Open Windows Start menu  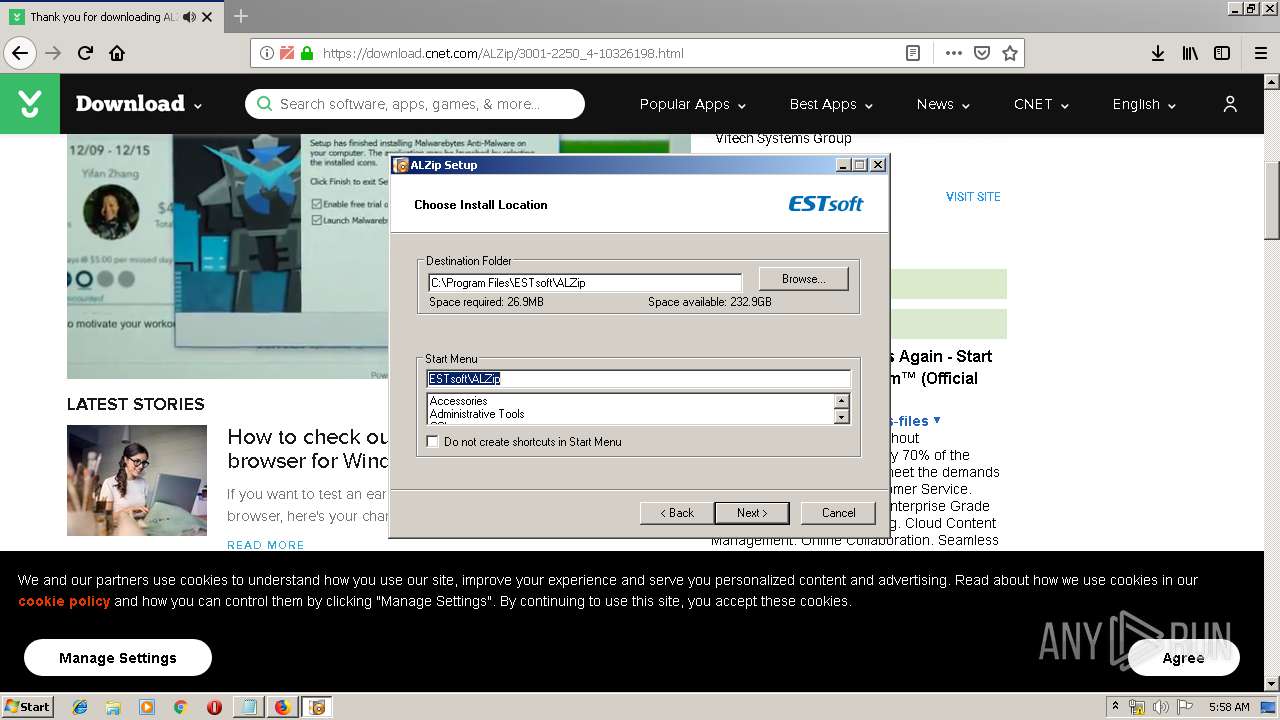coord(28,707)
